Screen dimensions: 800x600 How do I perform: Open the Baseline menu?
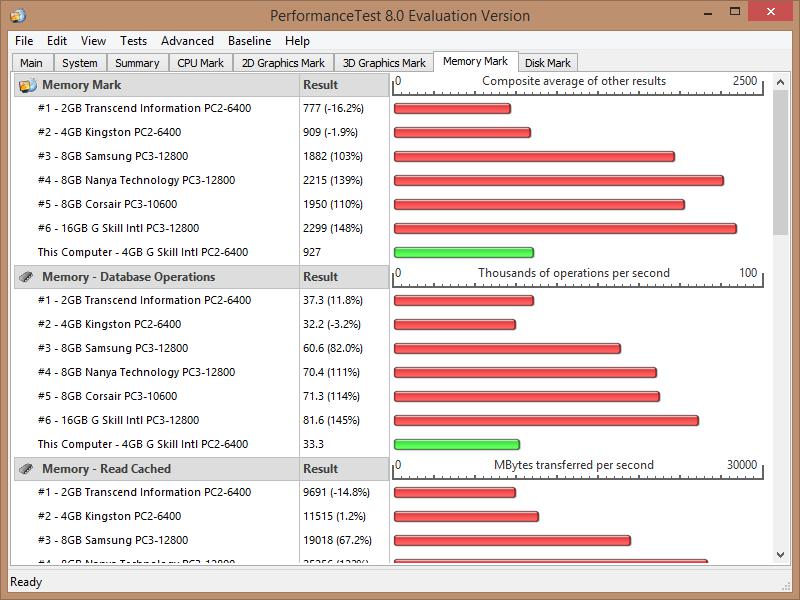coord(249,41)
